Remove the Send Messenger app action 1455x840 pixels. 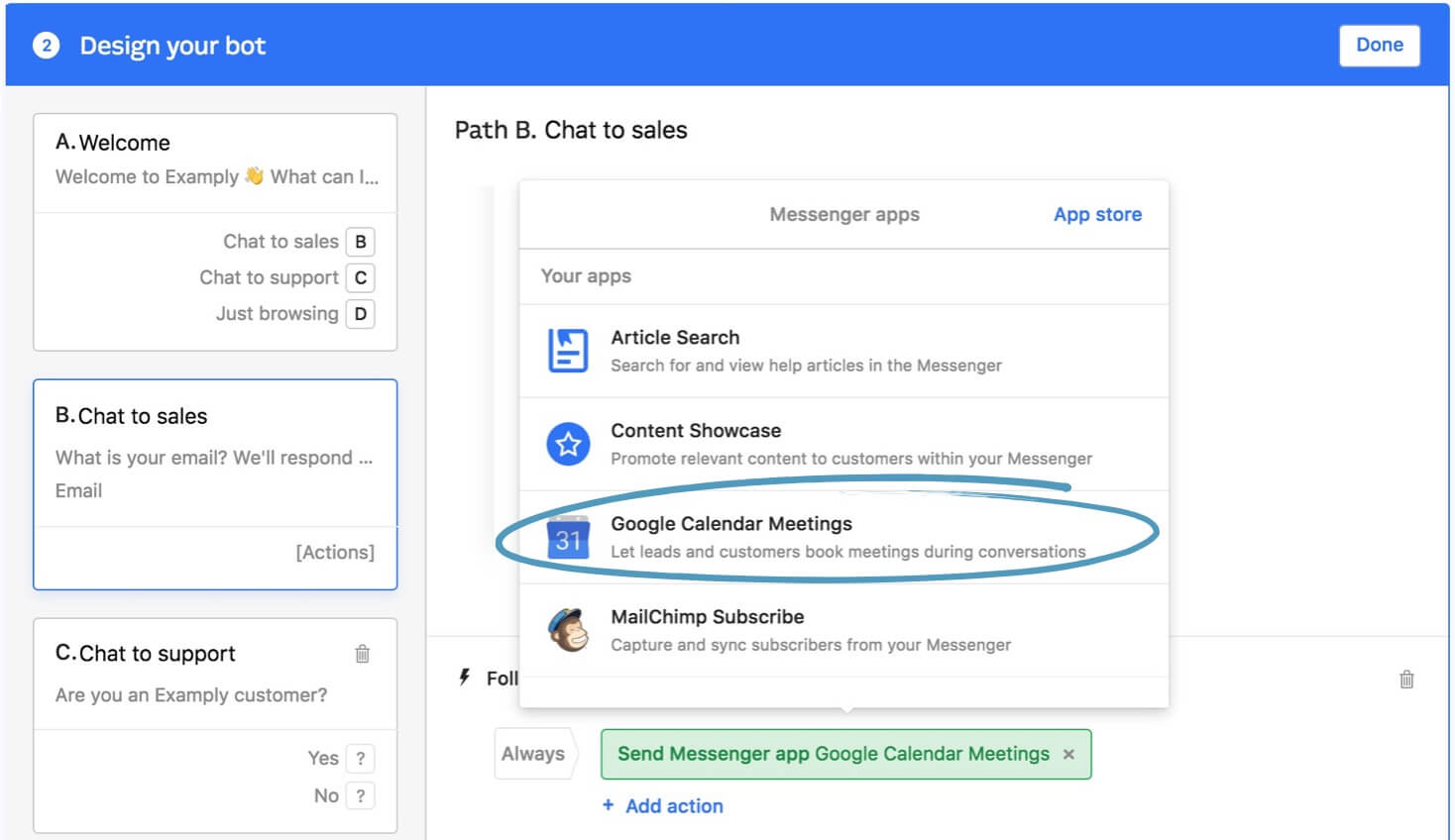[x=1068, y=755]
